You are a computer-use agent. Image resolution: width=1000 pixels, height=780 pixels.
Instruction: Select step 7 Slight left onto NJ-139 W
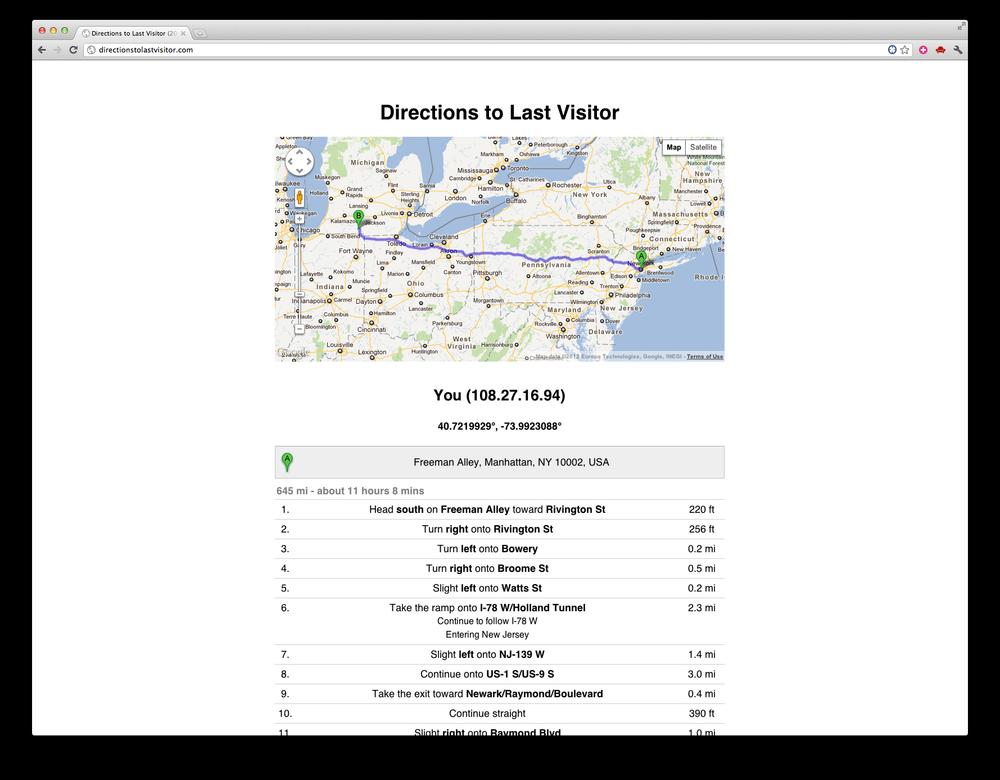[x=499, y=654]
